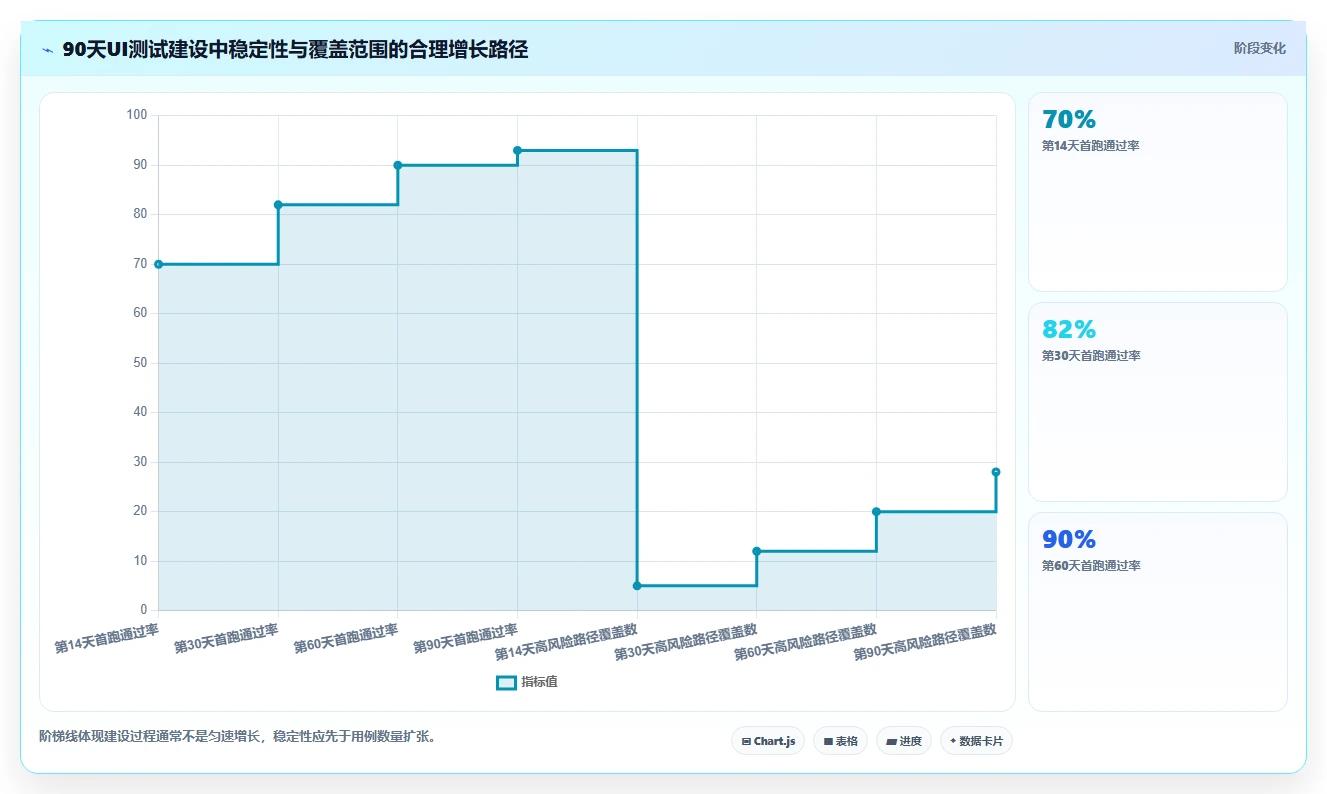The height and width of the screenshot is (794, 1327).
Task: Click the data point at value 28
Action: [996, 472]
